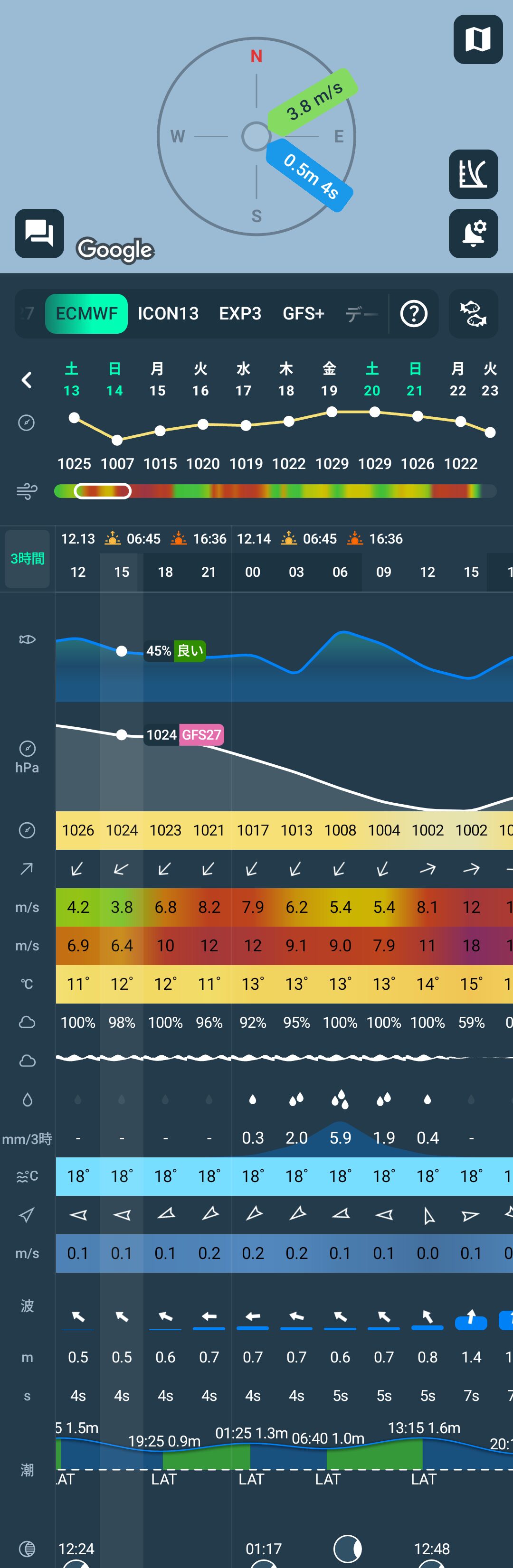
Task: Change the 3時間 time step interval
Action: 28,558
